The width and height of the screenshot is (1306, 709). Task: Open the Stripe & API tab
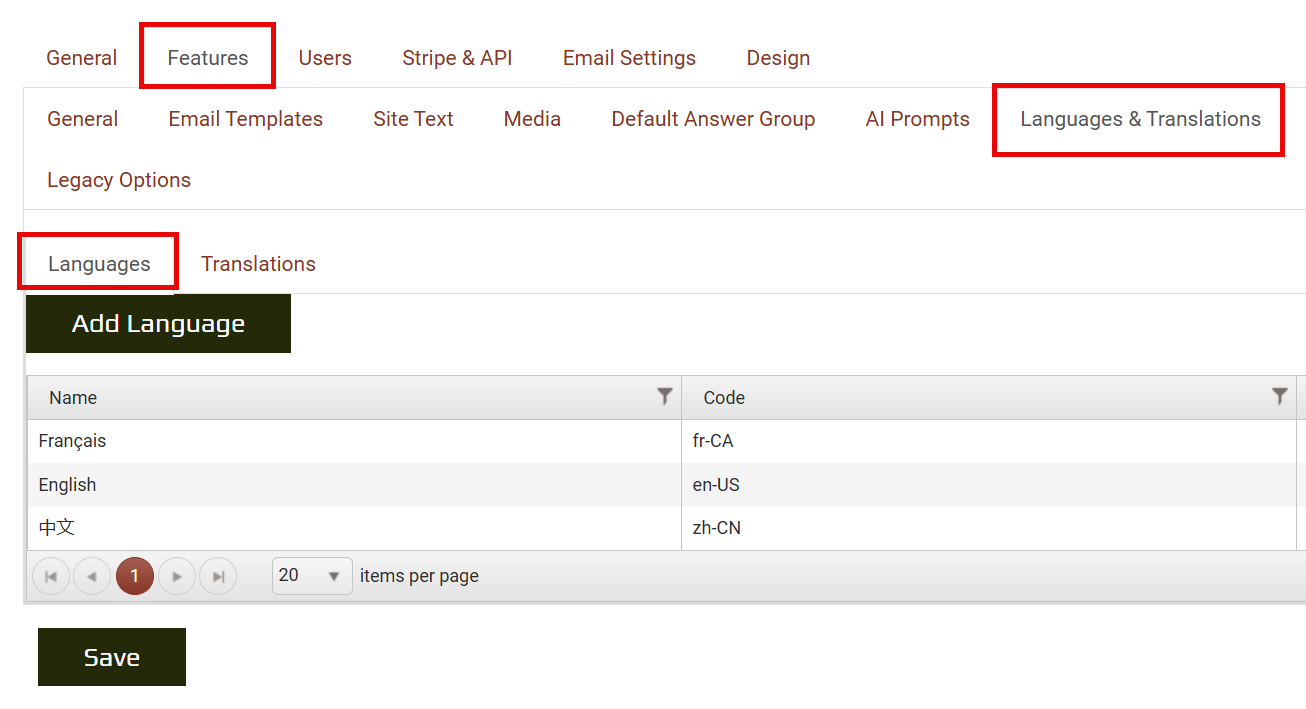coord(457,58)
